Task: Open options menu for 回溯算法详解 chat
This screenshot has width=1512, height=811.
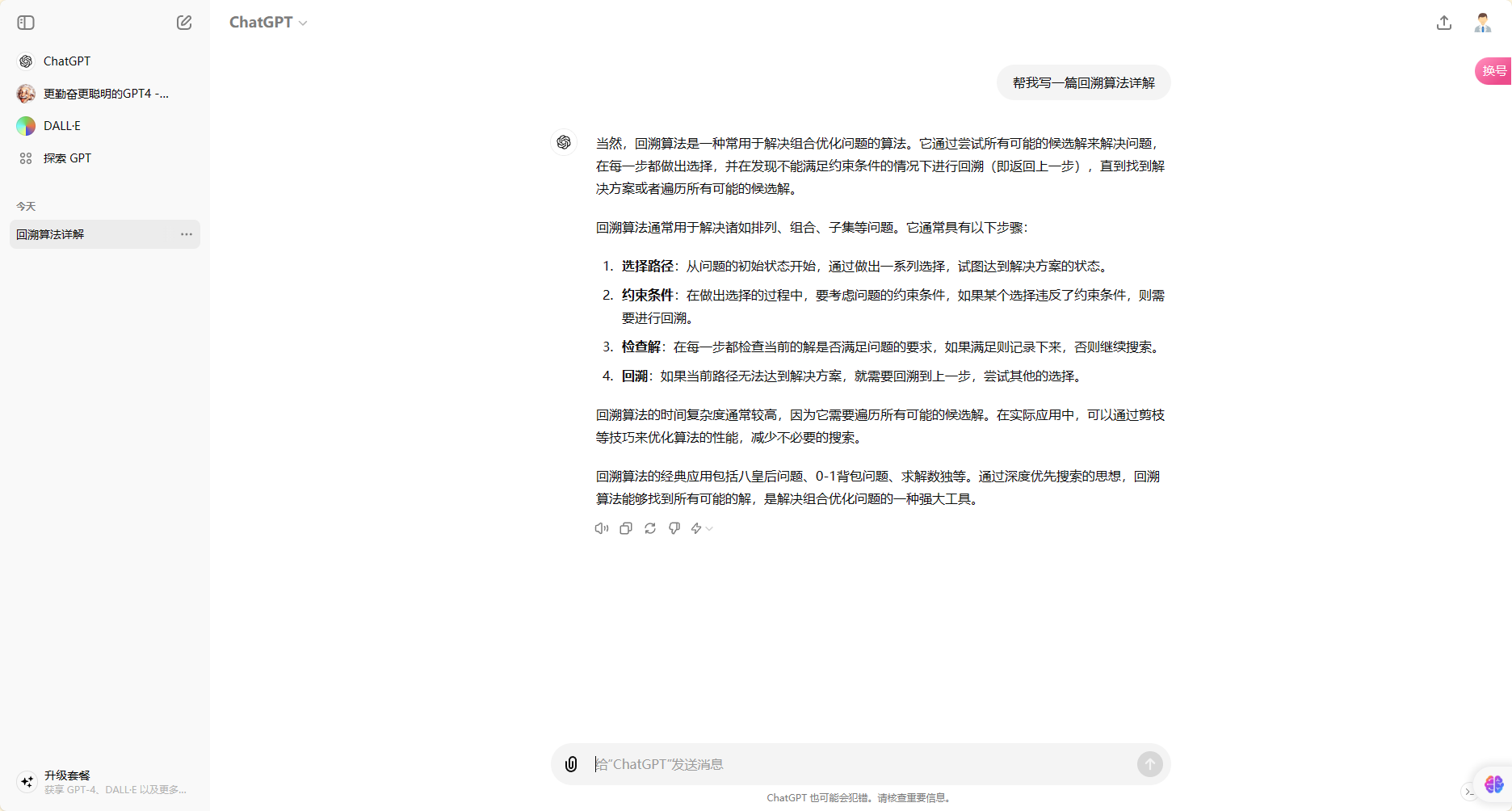Action: coord(187,234)
